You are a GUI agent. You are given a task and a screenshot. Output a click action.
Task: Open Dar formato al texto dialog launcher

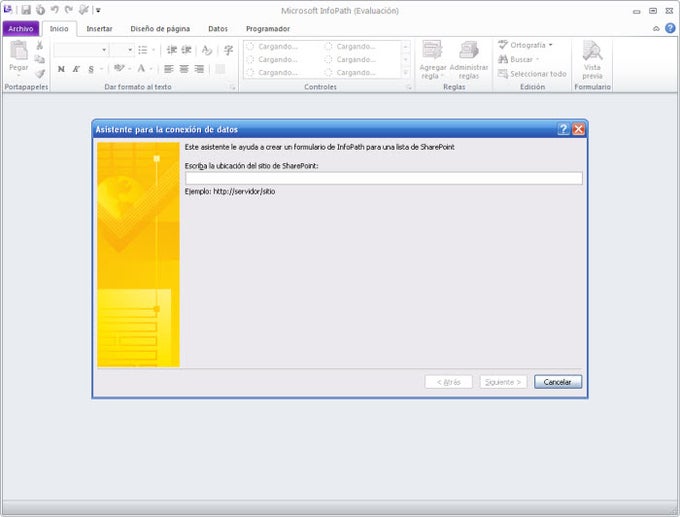click(x=232, y=88)
